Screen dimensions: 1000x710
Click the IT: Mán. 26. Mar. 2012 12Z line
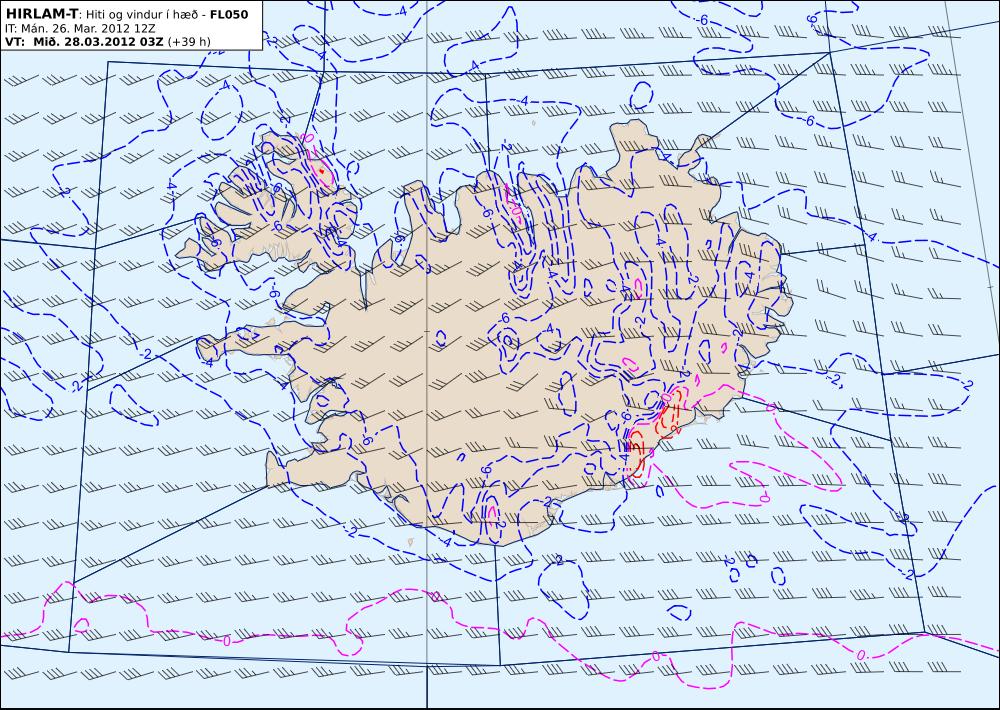pos(80,29)
